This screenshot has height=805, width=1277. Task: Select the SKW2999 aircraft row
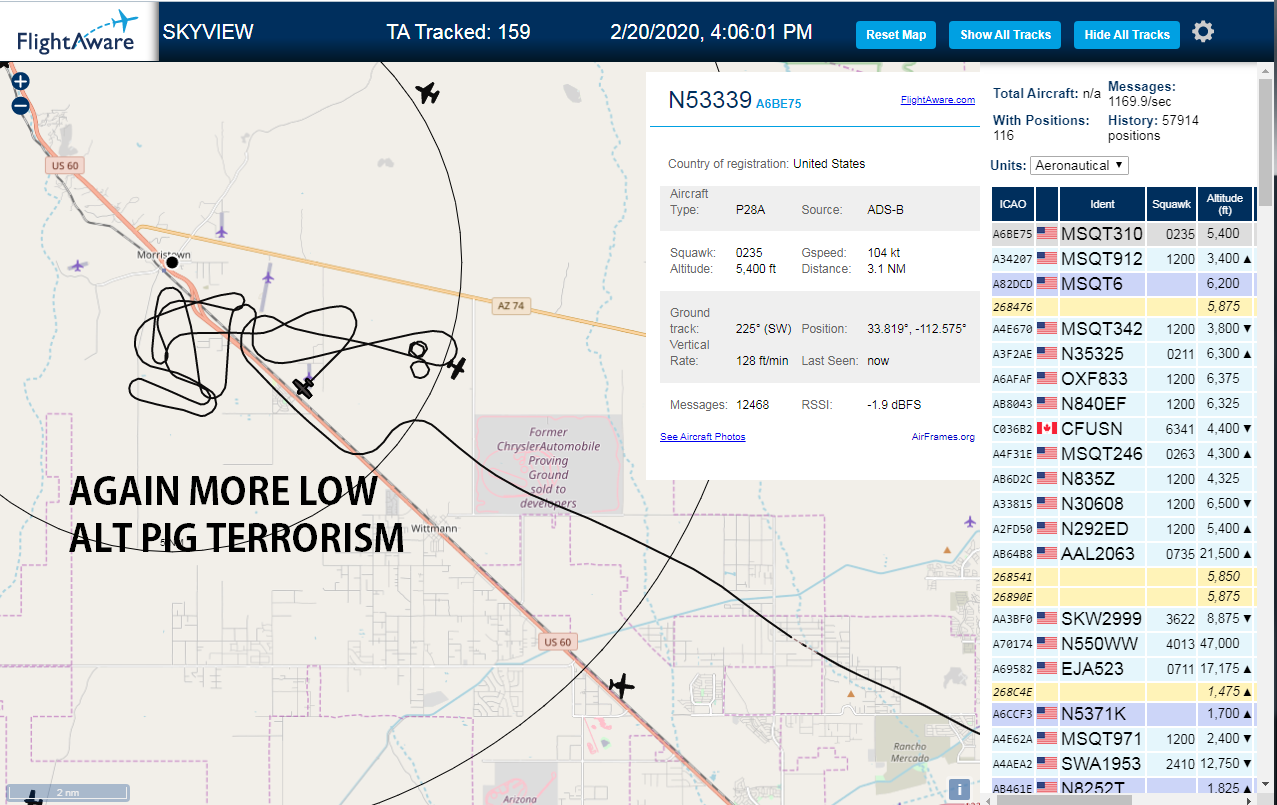click(x=1122, y=618)
